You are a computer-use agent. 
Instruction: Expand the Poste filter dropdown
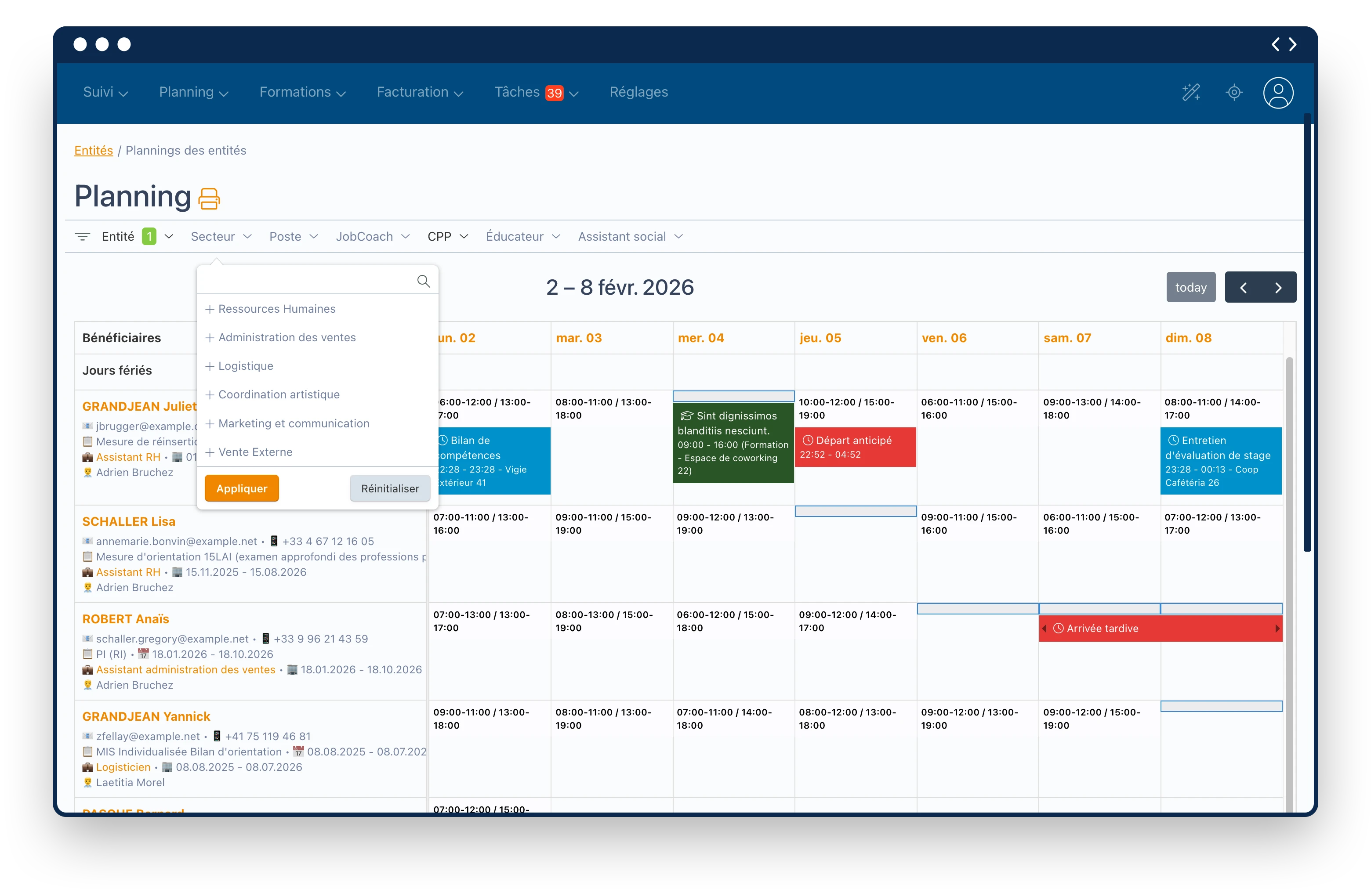click(x=293, y=237)
